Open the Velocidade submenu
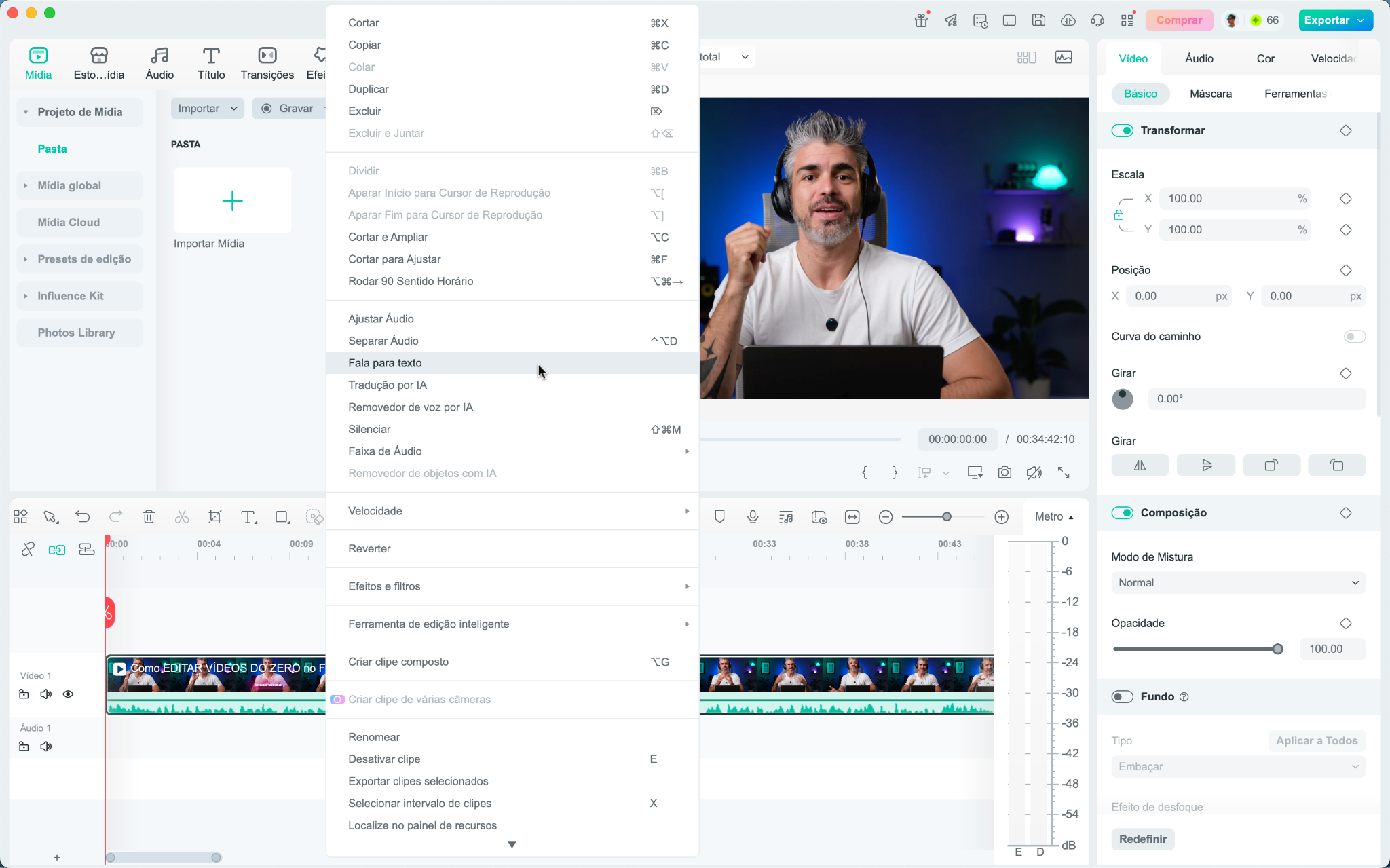This screenshot has height=868, width=1390. 512,511
